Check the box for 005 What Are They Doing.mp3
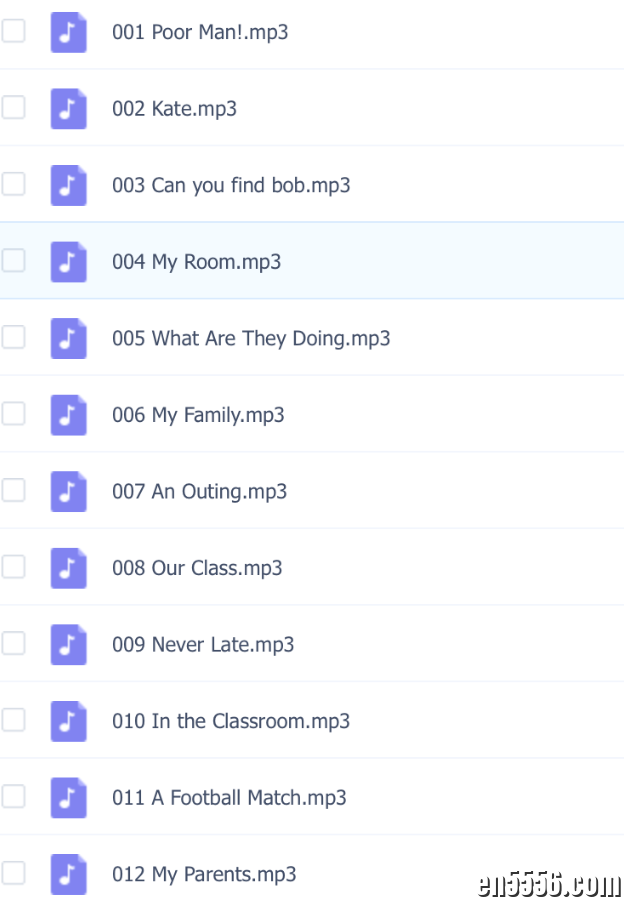The height and width of the screenshot is (900, 624). click(13, 337)
